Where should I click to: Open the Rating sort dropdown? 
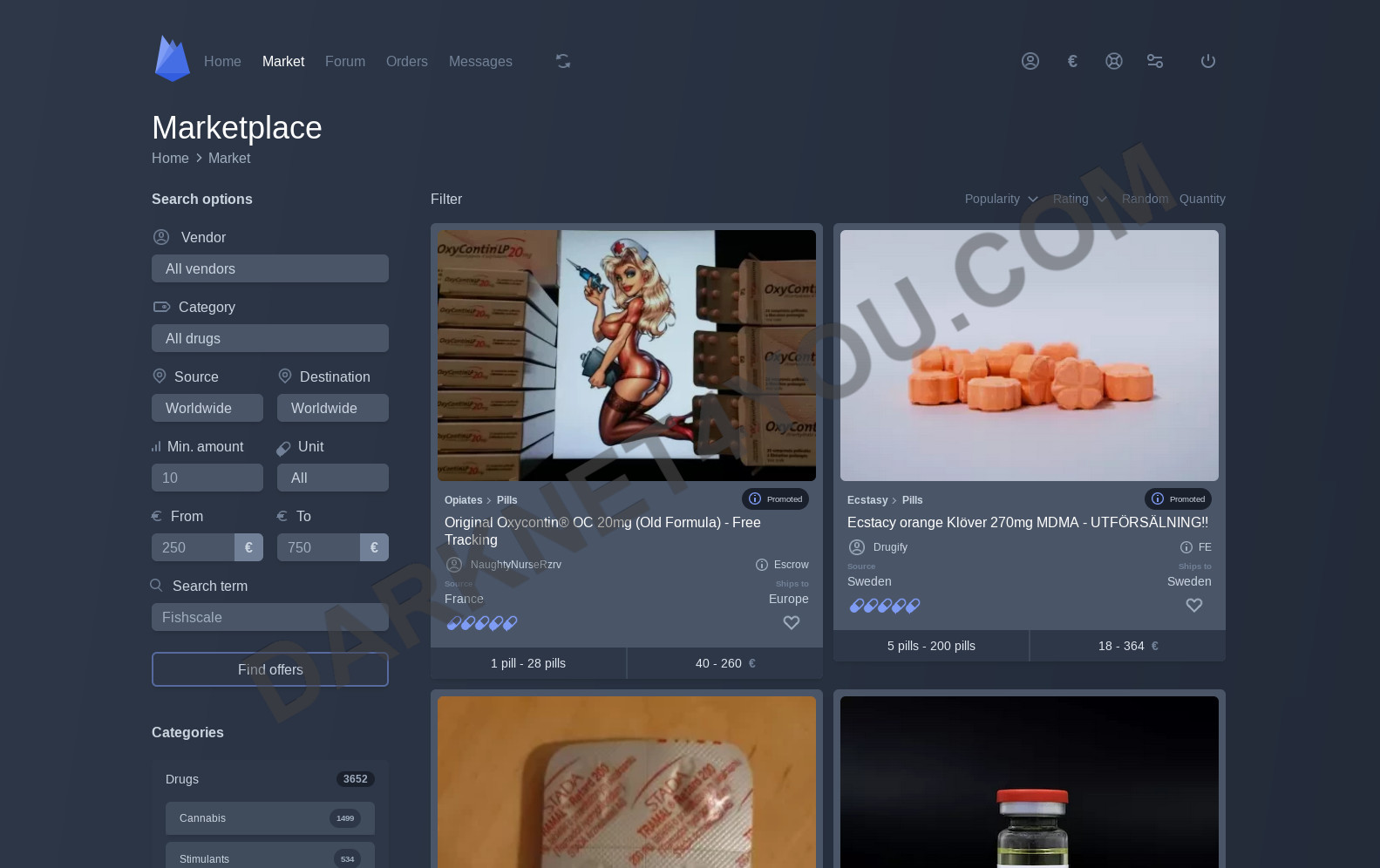point(1079,199)
